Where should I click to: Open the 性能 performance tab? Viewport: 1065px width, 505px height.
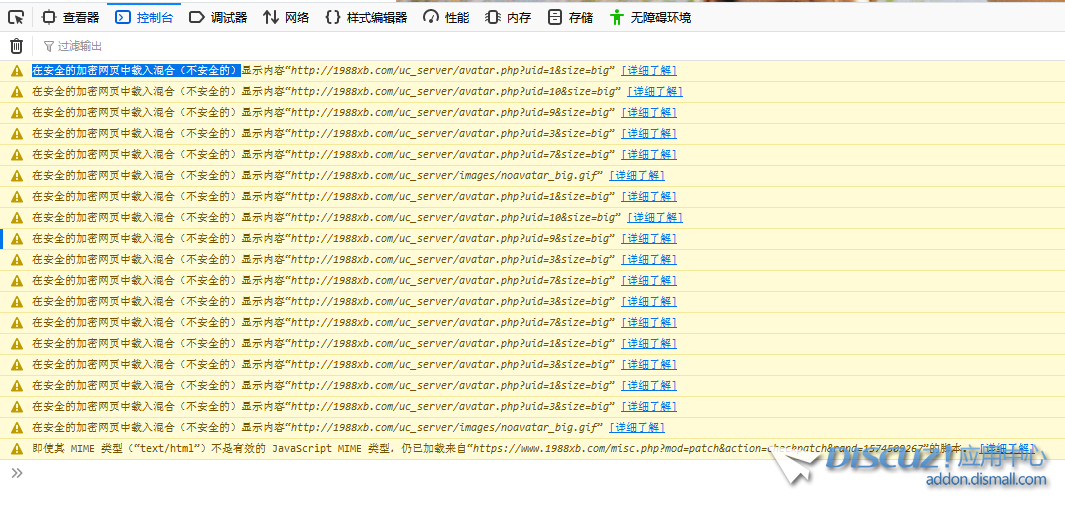pos(446,17)
